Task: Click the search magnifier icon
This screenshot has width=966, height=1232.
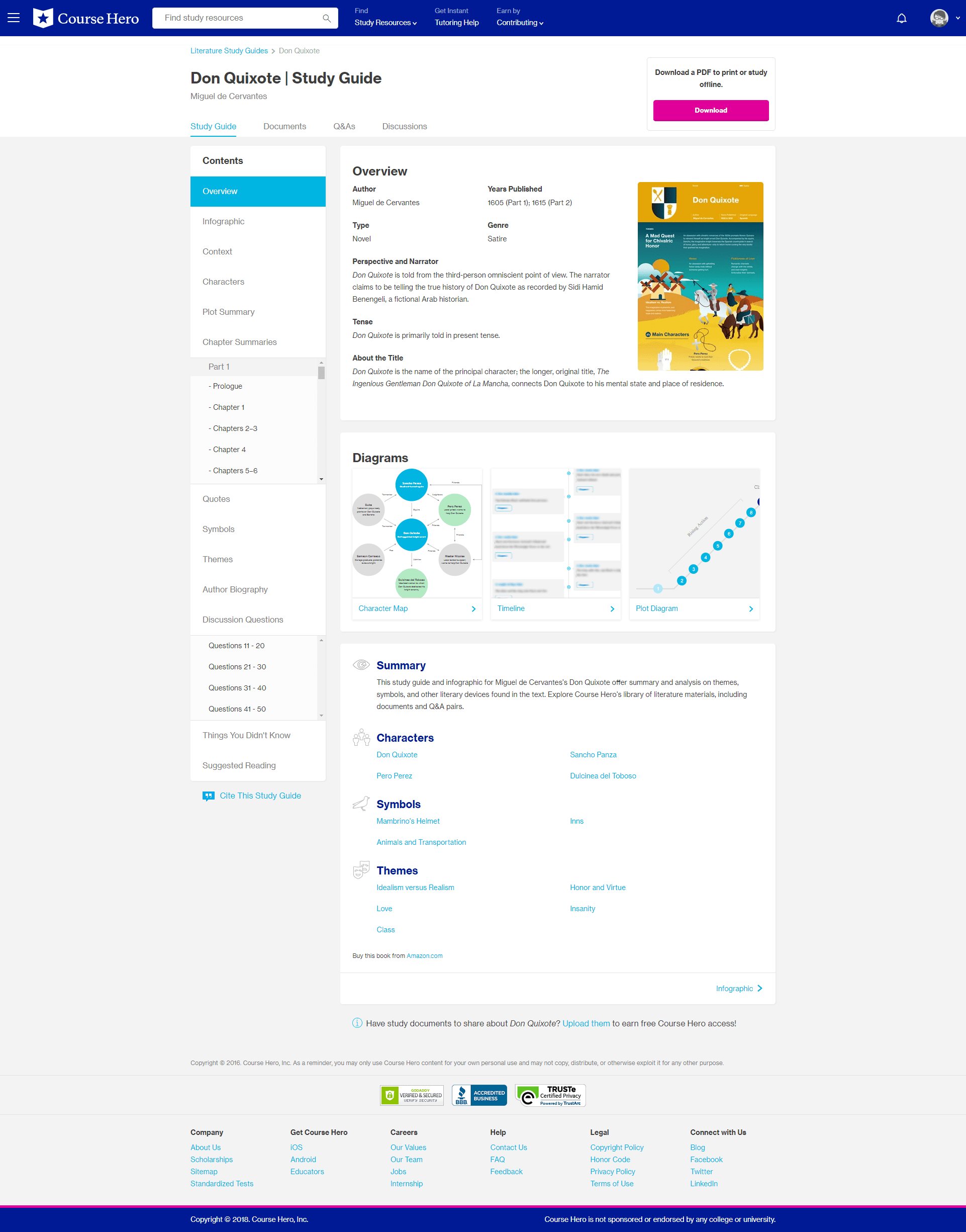Action: 326,18
